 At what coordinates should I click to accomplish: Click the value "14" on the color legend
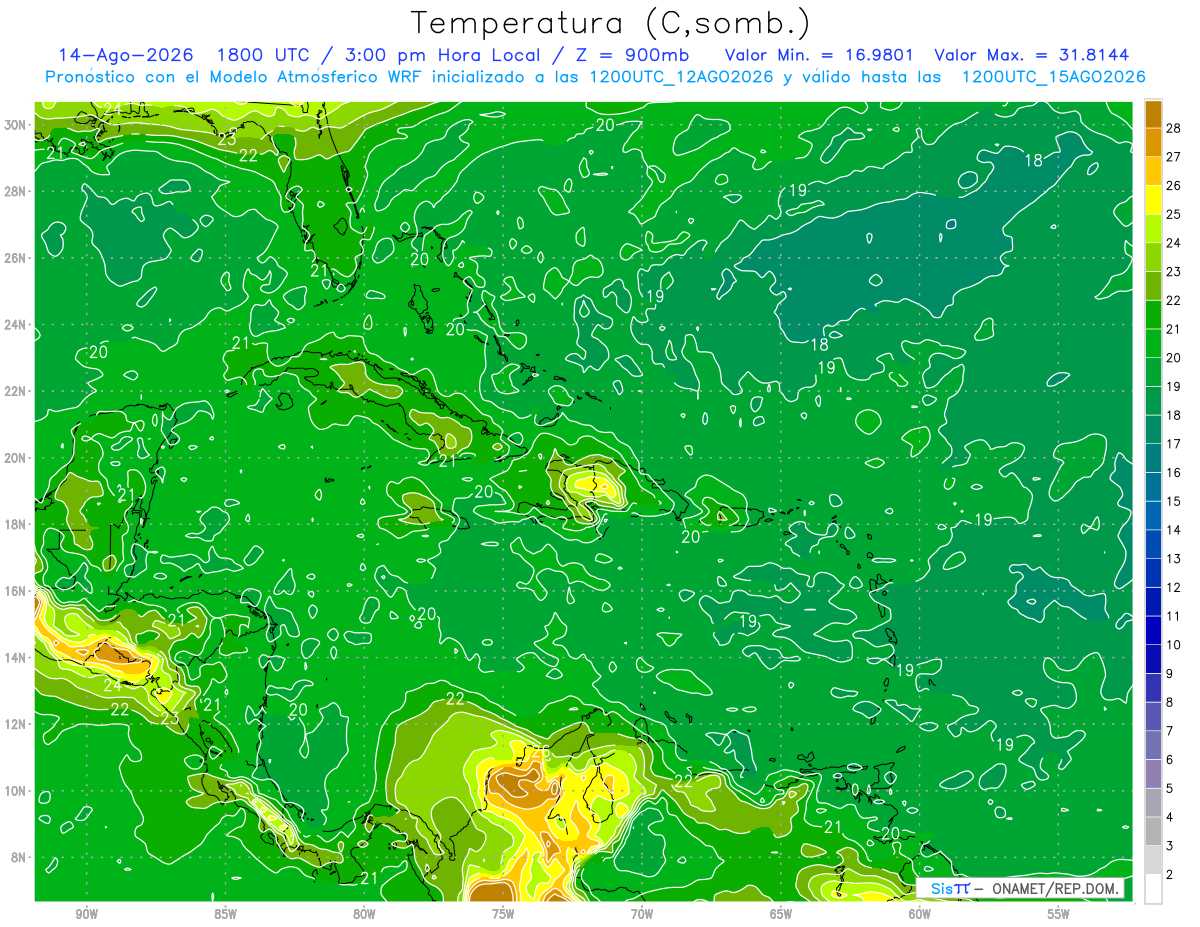pyautogui.click(x=1173, y=530)
